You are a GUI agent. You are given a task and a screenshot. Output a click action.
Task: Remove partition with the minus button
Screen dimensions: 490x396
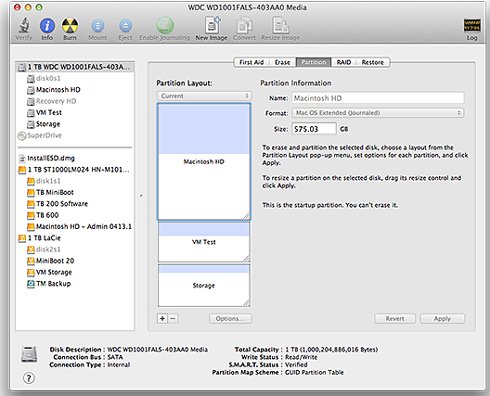coord(173,319)
